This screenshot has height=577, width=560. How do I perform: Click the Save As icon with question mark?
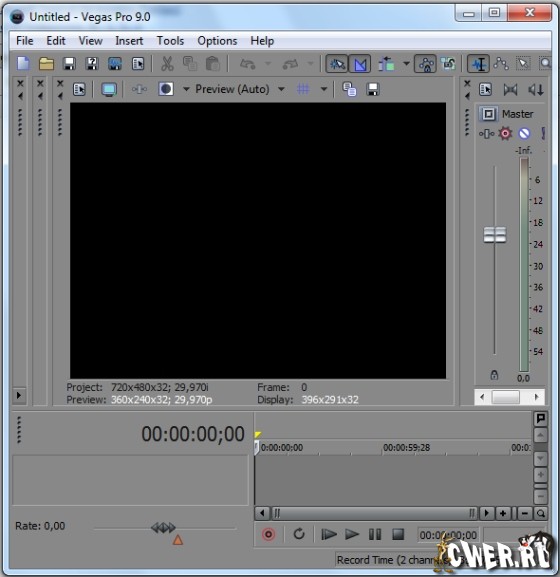tap(92, 64)
